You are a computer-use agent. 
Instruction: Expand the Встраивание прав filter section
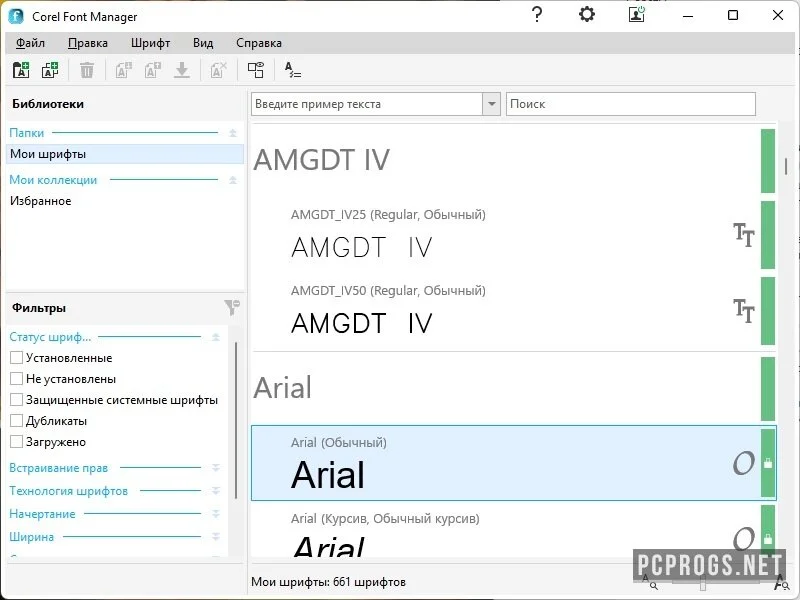(x=216, y=468)
